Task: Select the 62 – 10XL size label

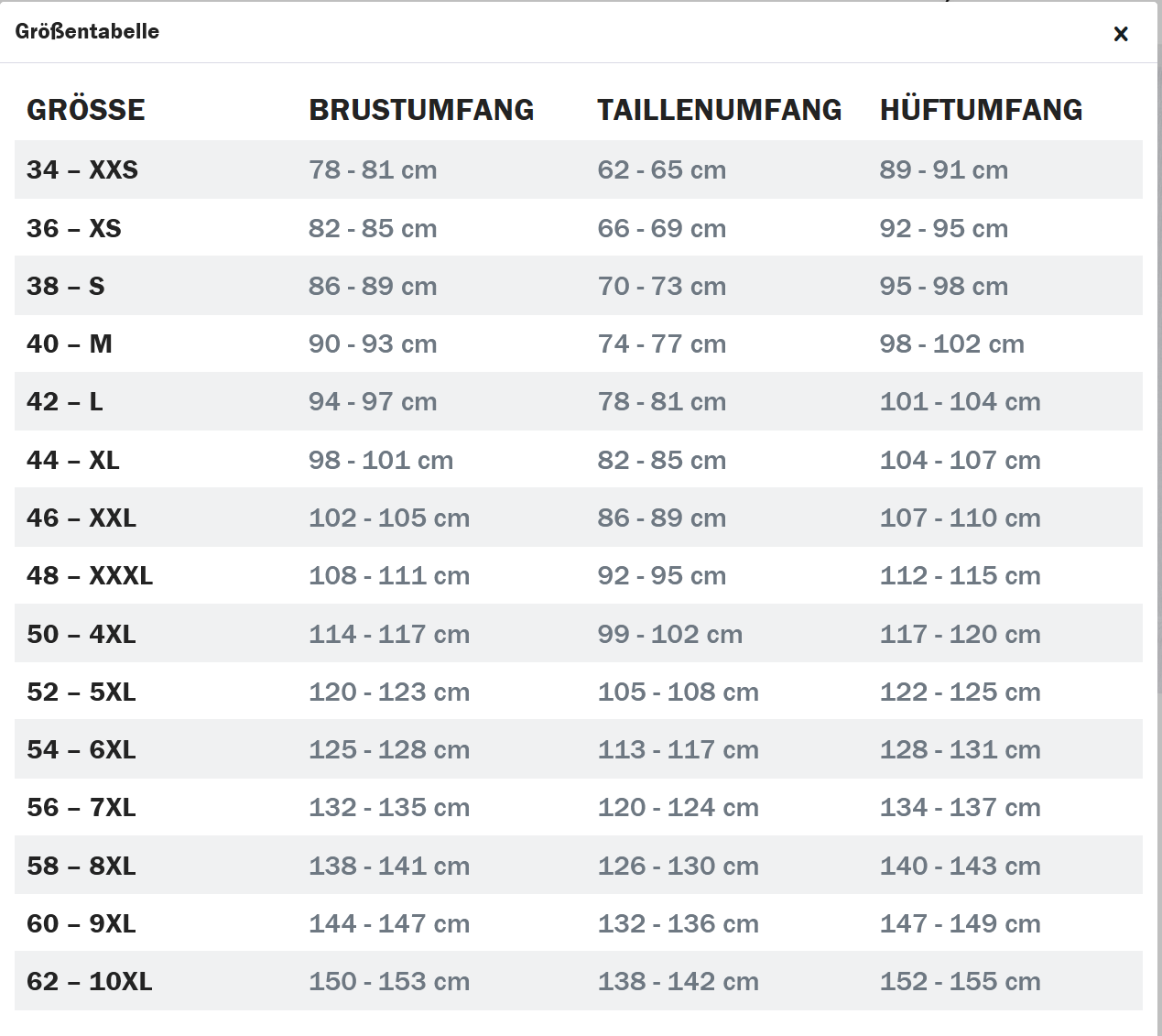Action: pyautogui.click(x=90, y=981)
